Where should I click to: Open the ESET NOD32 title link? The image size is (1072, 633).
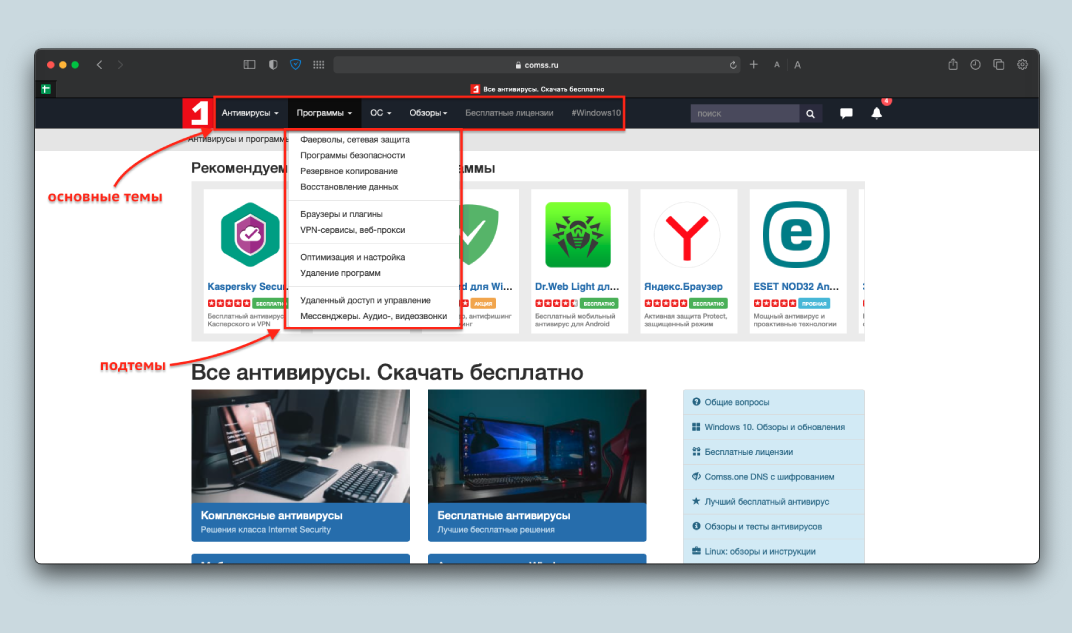tap(796, 286)
